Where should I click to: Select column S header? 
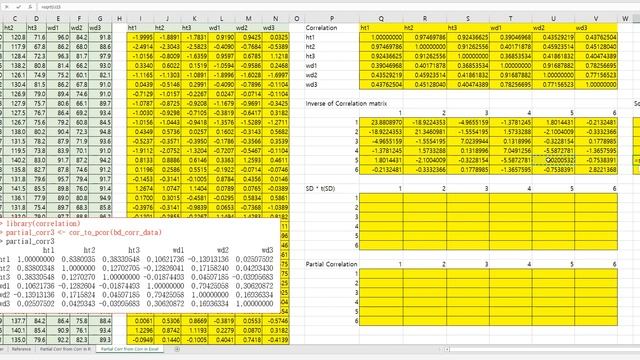pos(468,18)
